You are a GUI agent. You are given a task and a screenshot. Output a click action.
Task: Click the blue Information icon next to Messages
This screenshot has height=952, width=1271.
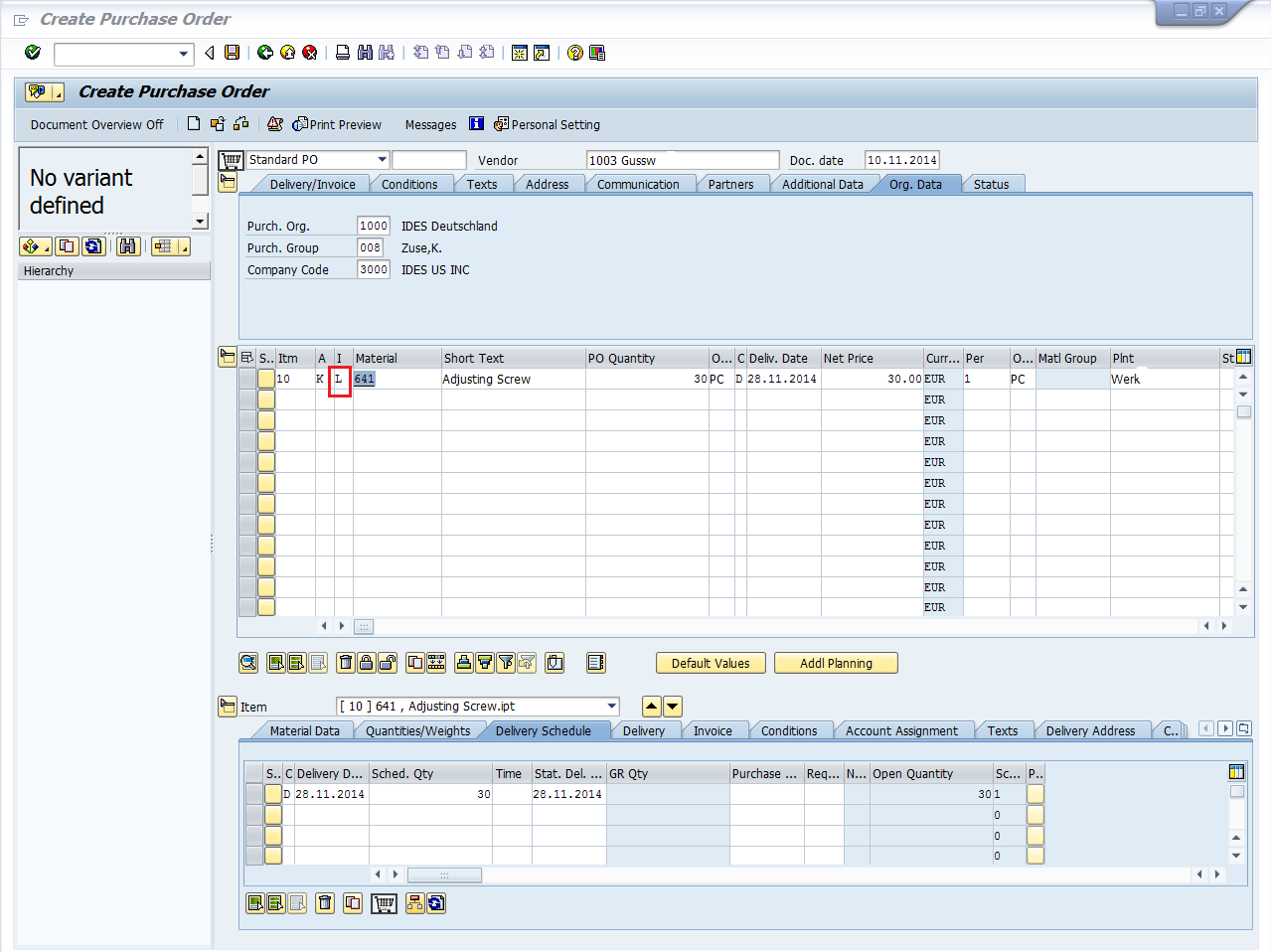point(476,124)
